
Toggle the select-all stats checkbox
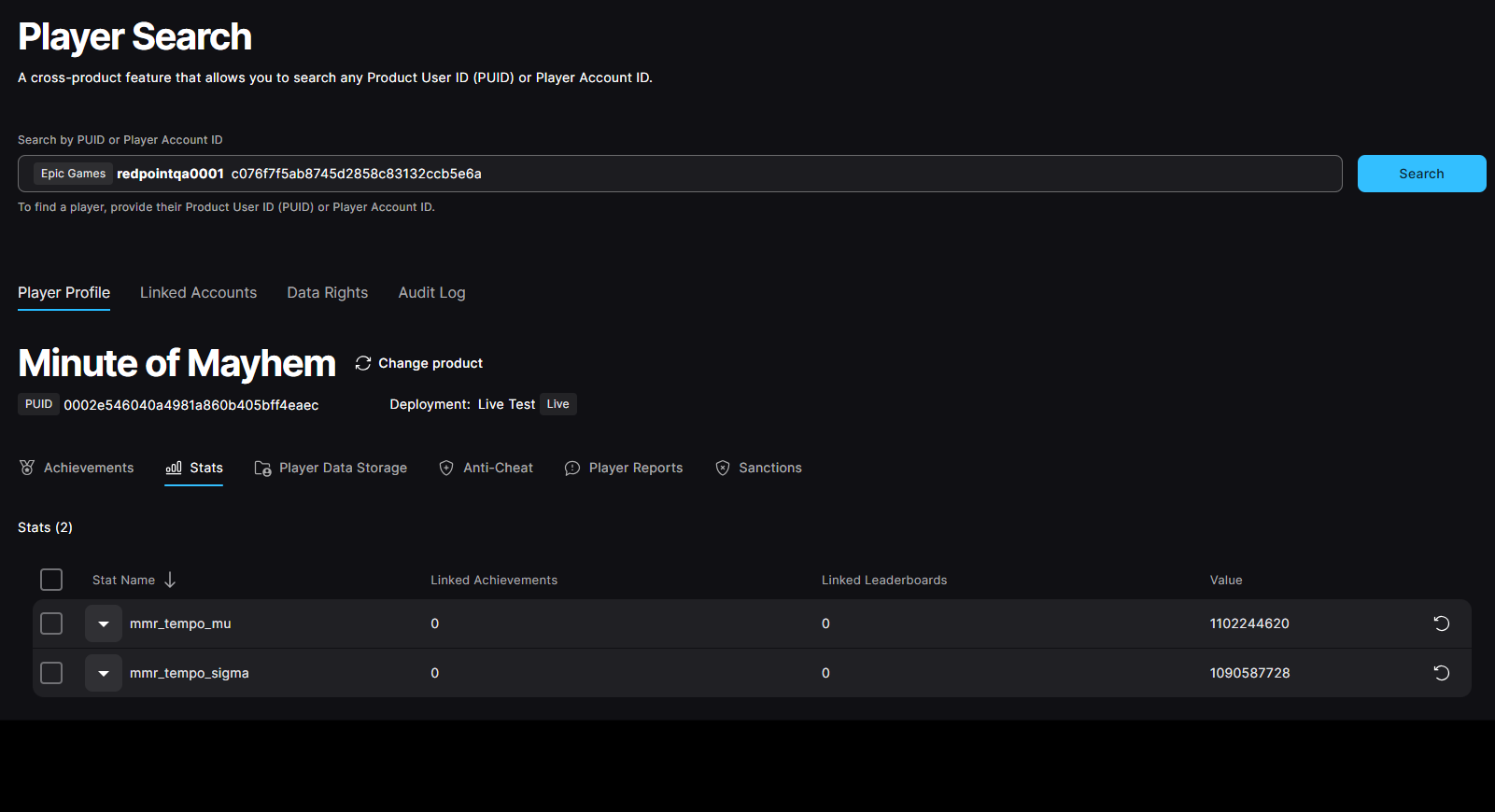(x=51, y=580)
